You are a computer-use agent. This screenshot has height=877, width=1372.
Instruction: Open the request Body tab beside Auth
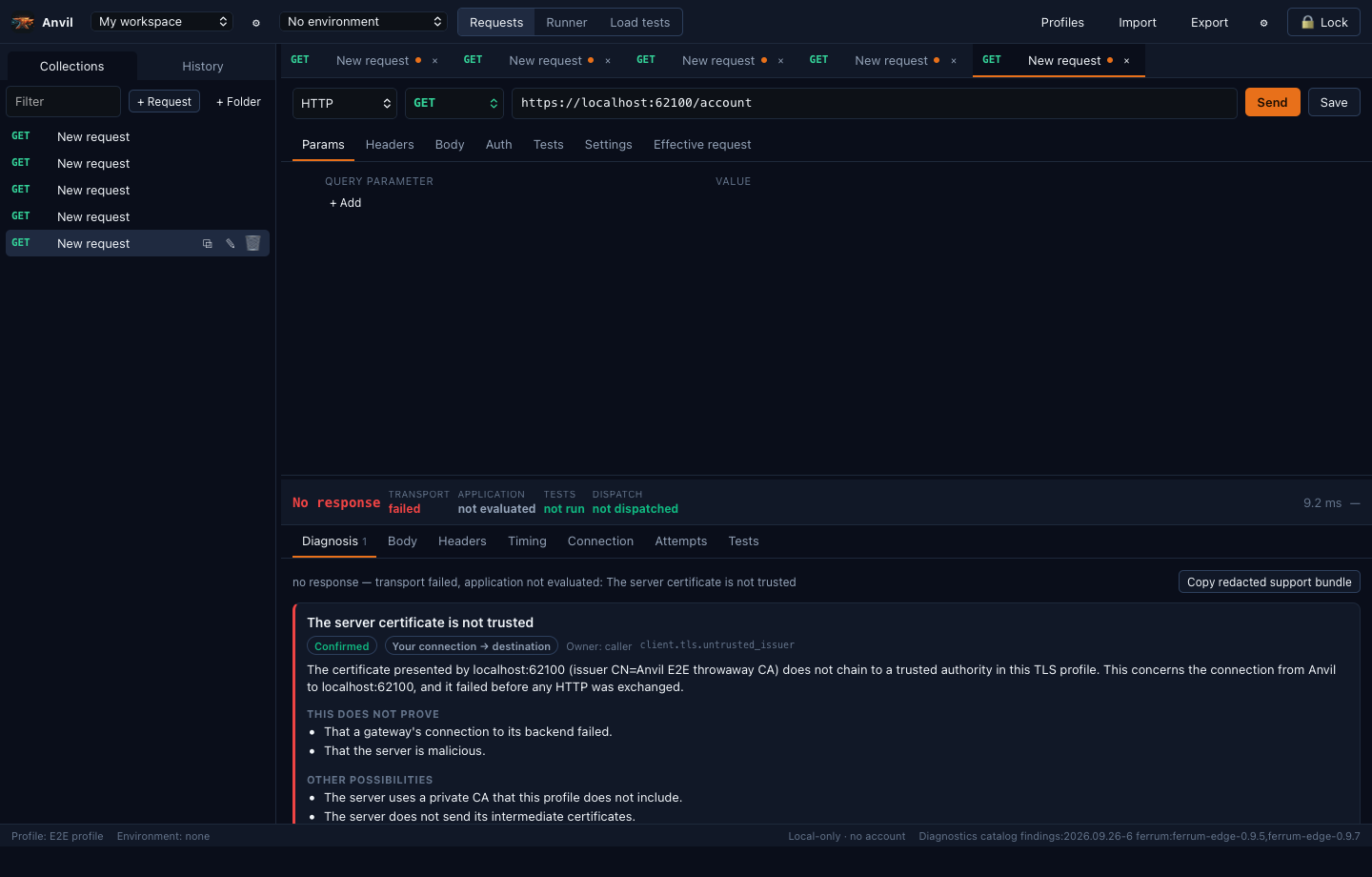click(450, 145)
